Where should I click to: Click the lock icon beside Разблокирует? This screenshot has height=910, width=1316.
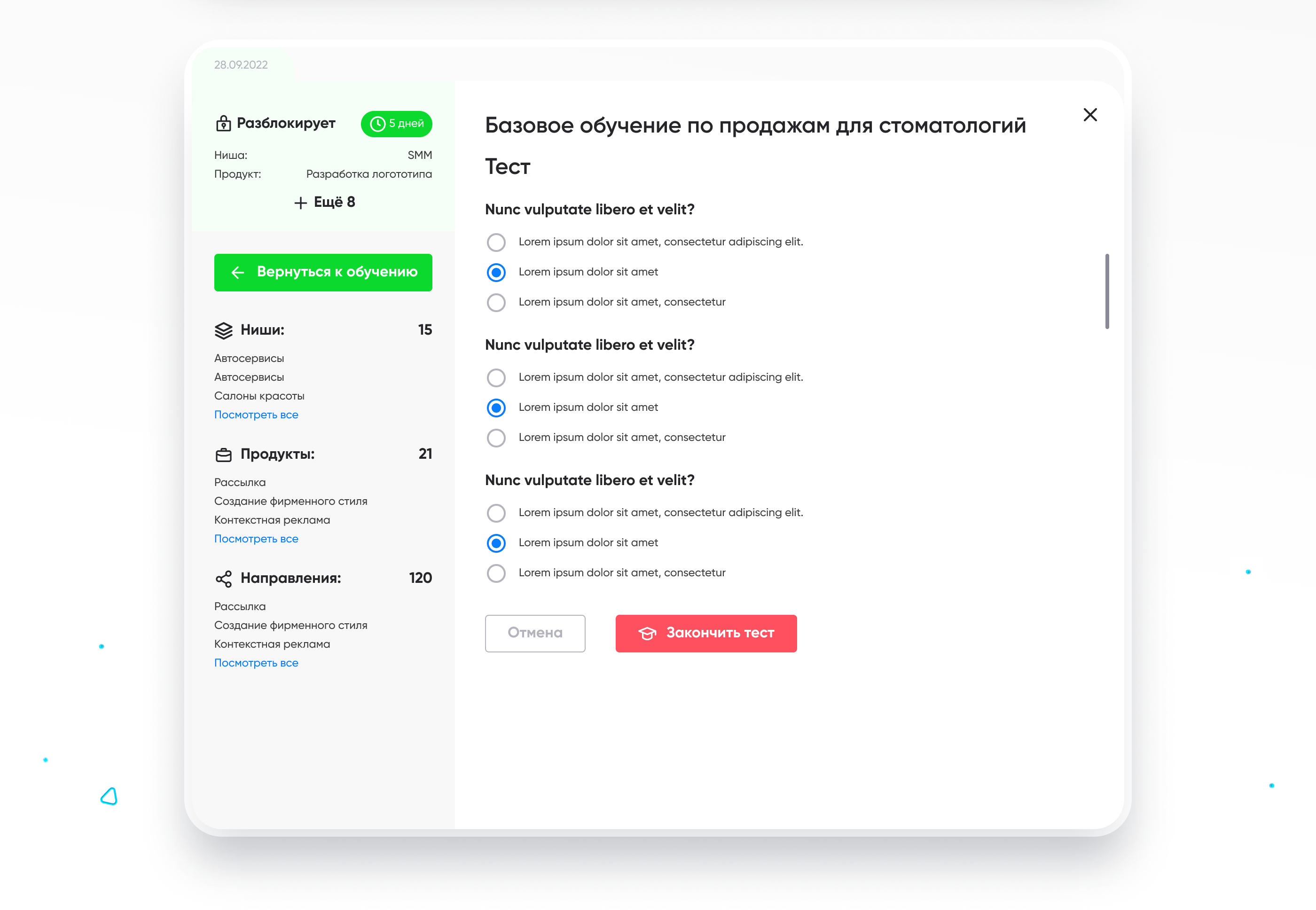pyautogui.click(x=223, y=123)
